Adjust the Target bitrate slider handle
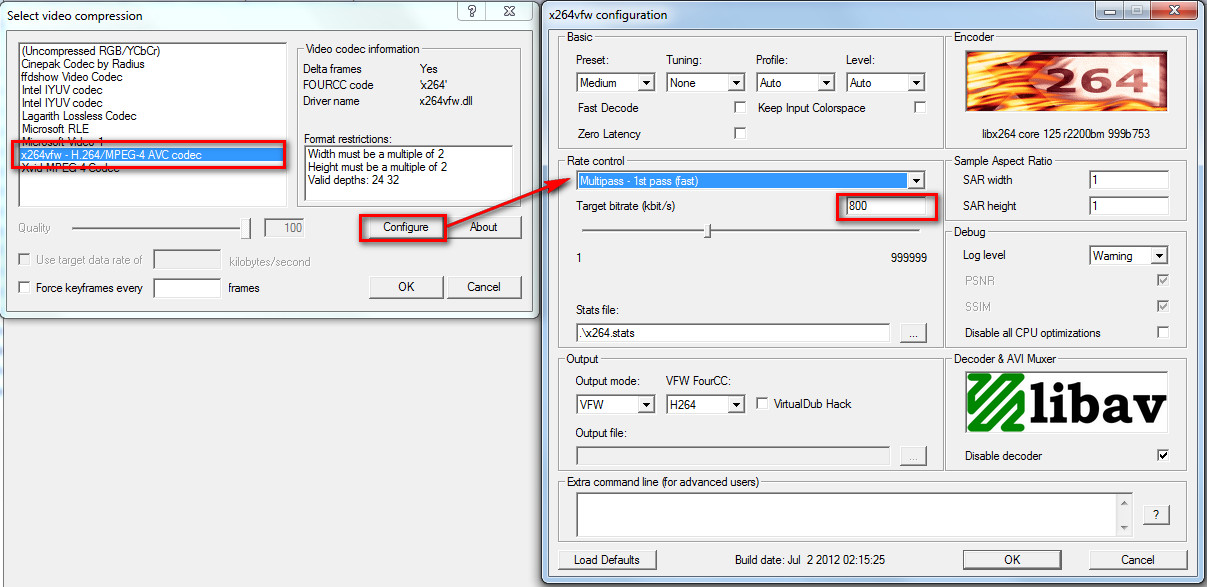This screenshot has height=587, width=1207. click(708, 231)
